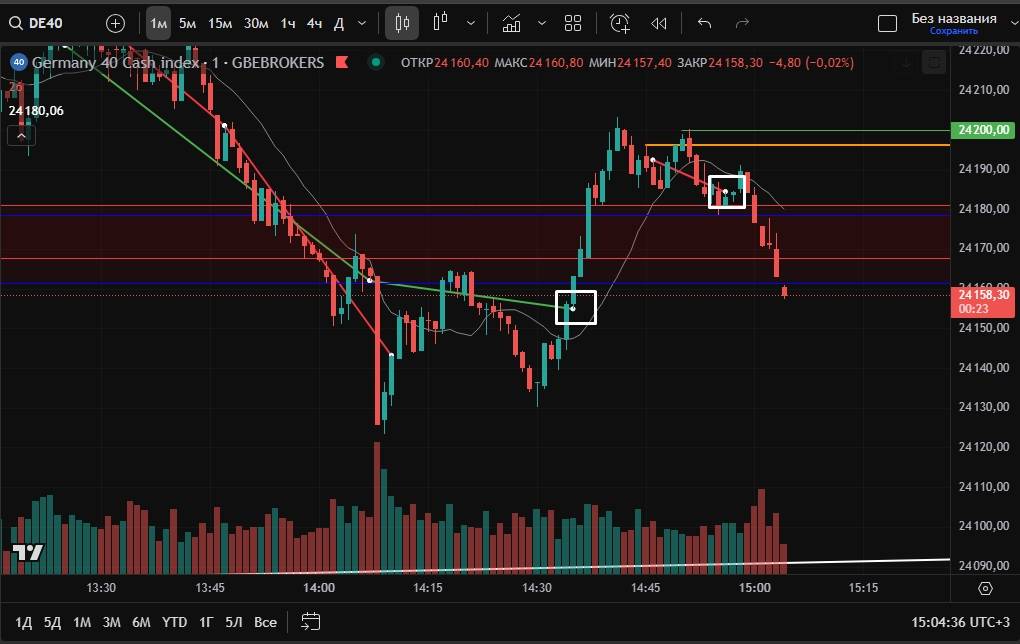This screenshot has height=644, width=1020.
Task: Open the chart style dropdown arrow
Action: click(470, 24)
